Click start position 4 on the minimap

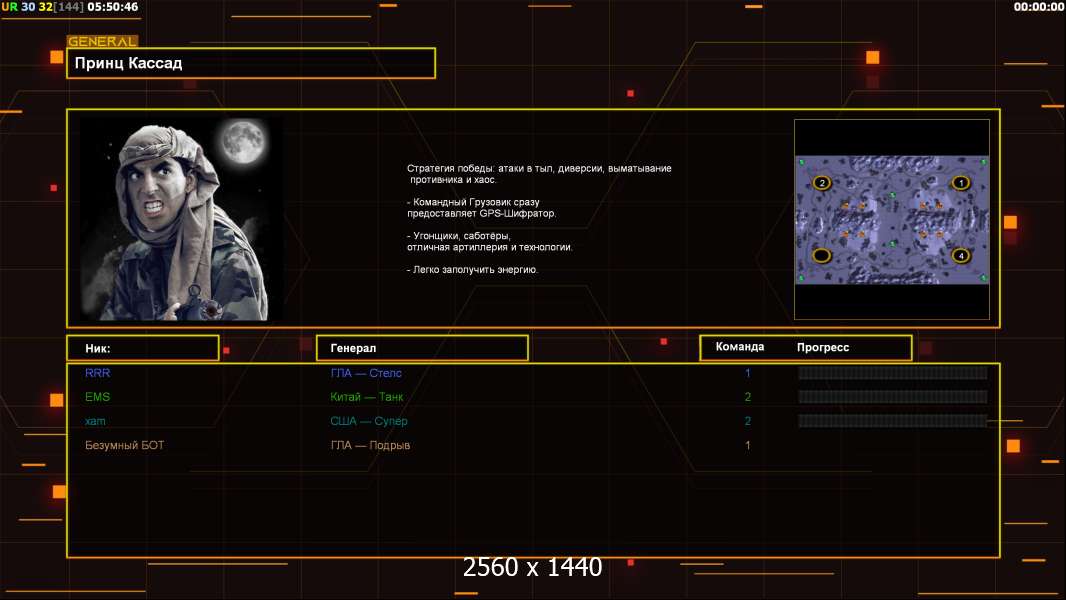pos(960,255)
